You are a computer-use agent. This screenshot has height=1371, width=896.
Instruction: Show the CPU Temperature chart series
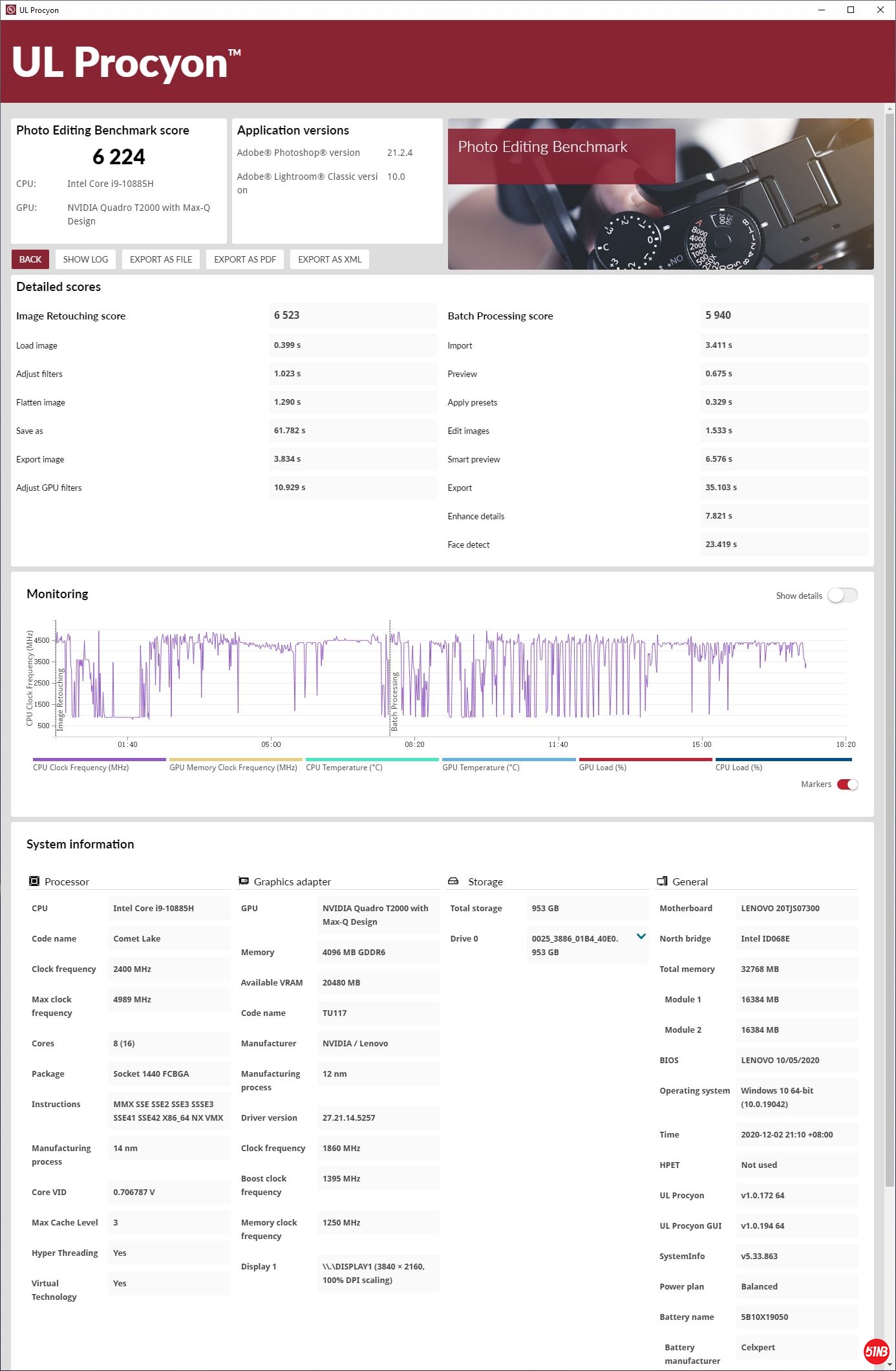[x=372, y=765]
